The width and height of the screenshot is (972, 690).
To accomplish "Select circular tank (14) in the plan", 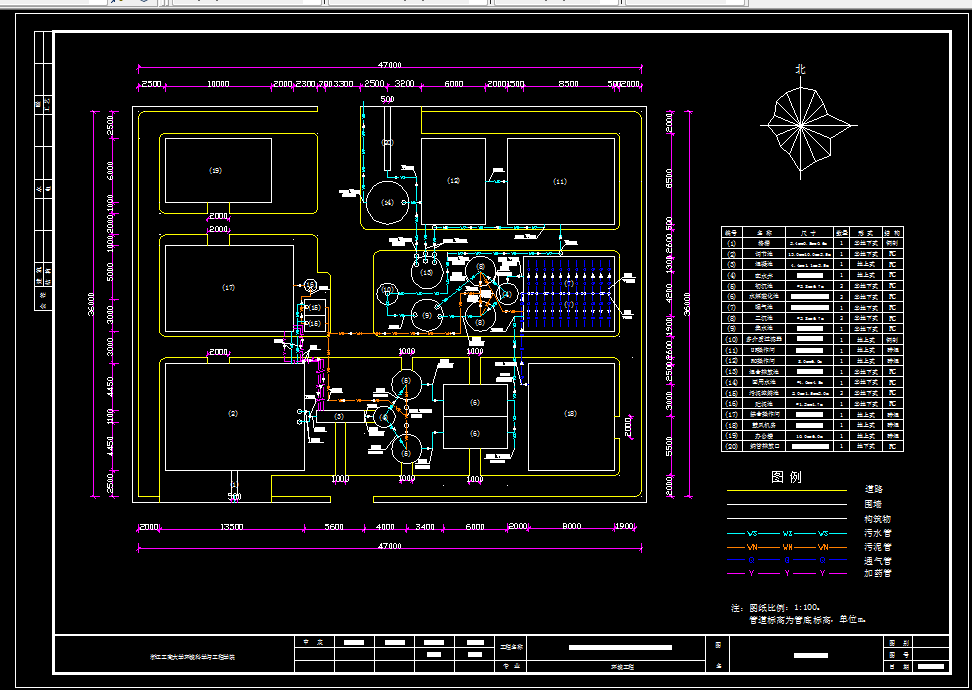I will click(x=386, y=202).
